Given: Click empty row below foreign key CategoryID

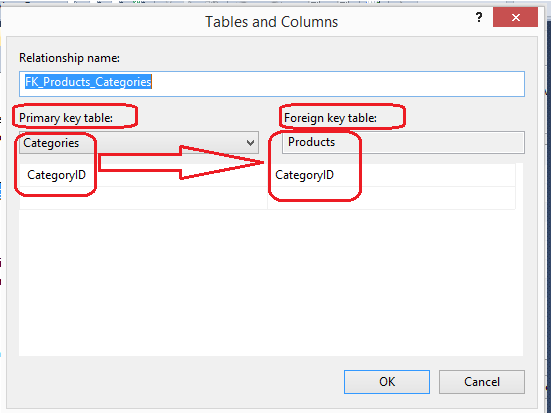Looking at the screenshot, I should click(x=391, y=198).
